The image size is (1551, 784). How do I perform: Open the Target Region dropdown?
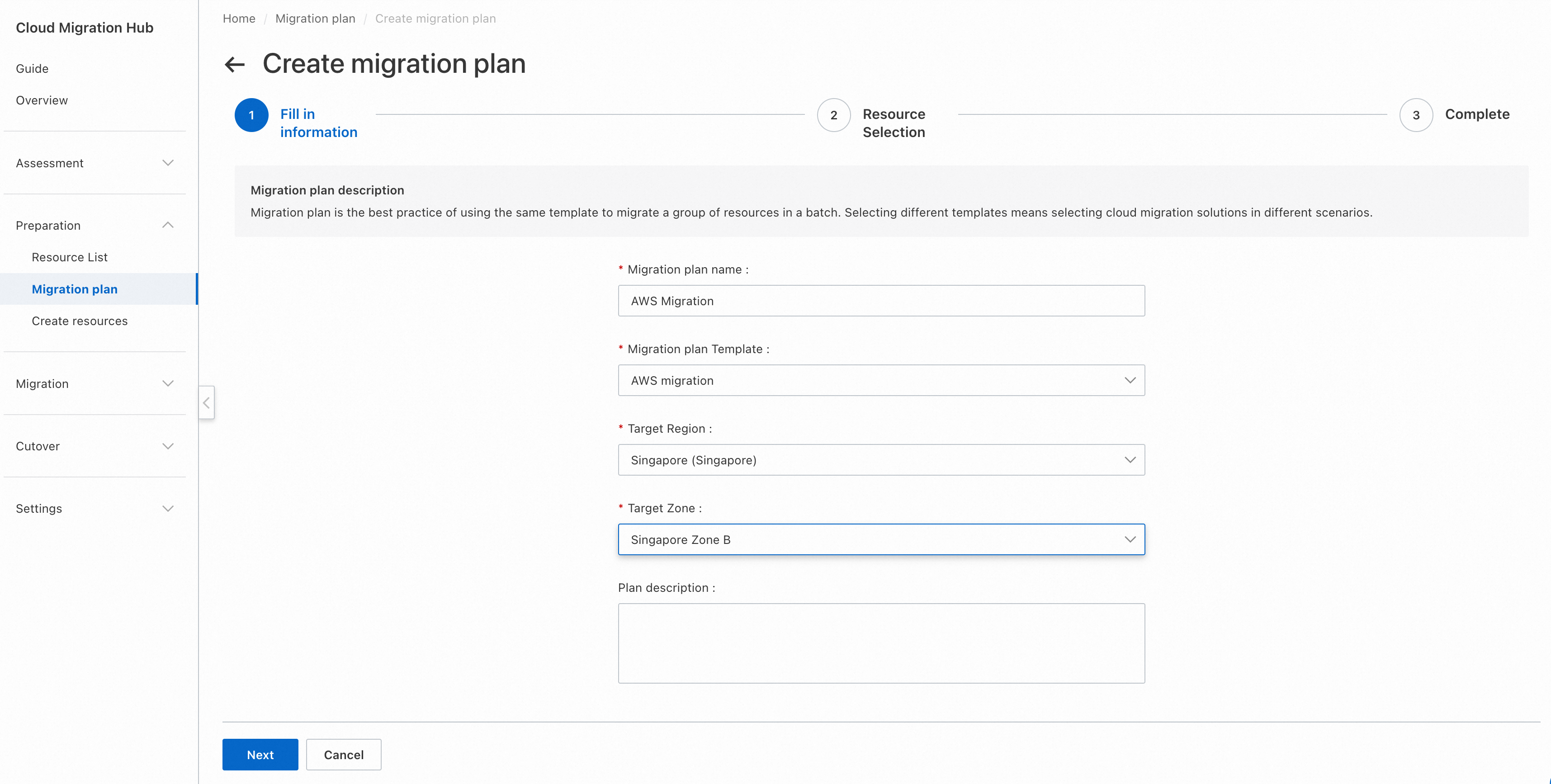[881, 460]
